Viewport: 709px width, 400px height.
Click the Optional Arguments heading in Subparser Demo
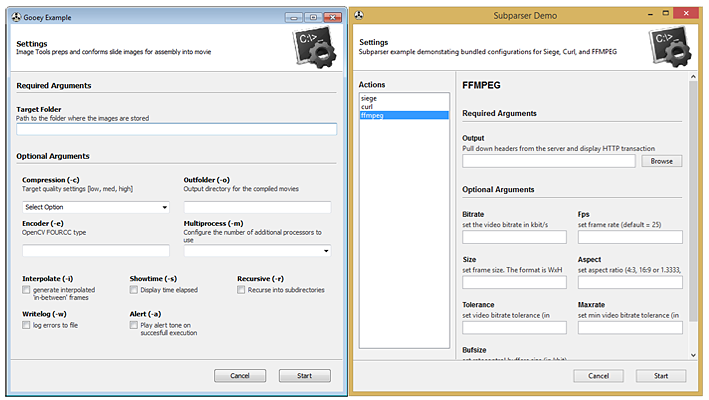coord(498,190)
